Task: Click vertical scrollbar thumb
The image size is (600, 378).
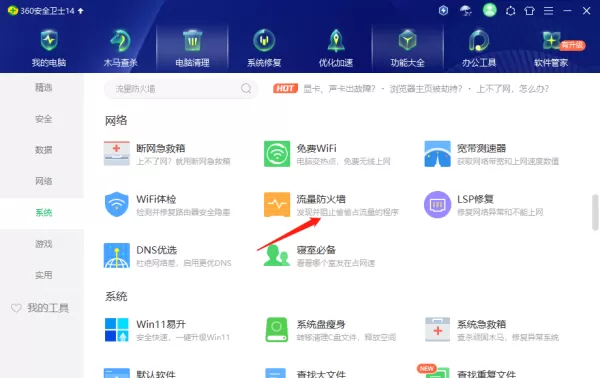Action: pos(595,212)
